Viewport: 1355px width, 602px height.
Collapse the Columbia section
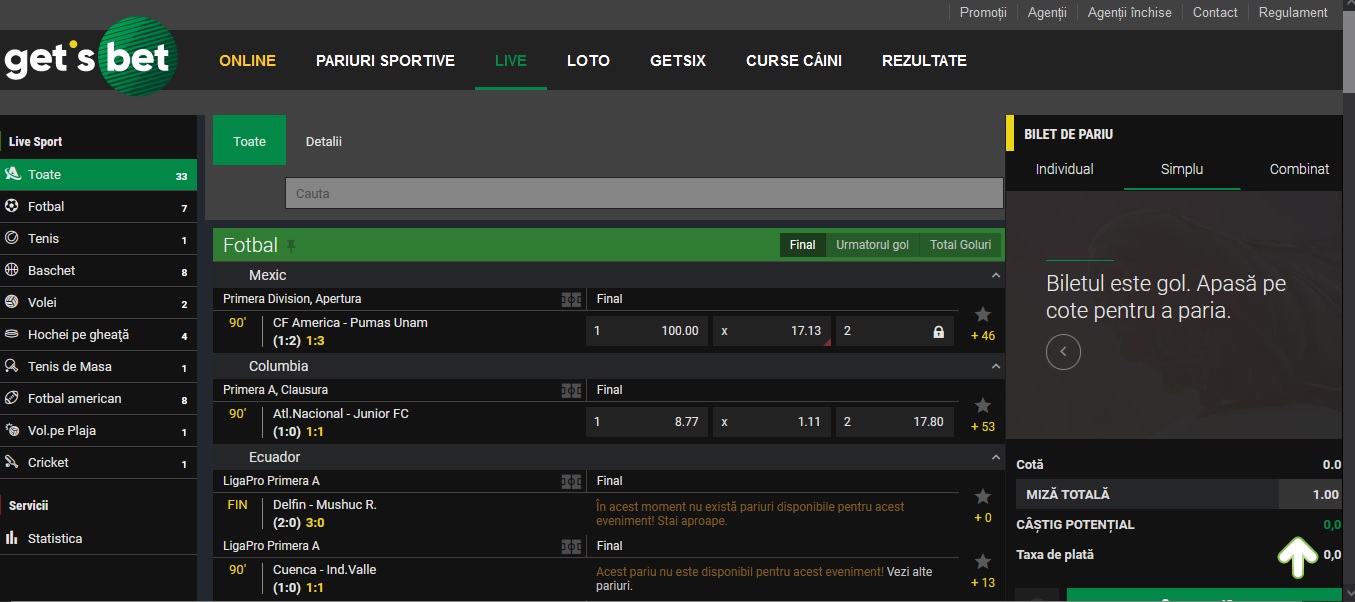pos(995,366)
